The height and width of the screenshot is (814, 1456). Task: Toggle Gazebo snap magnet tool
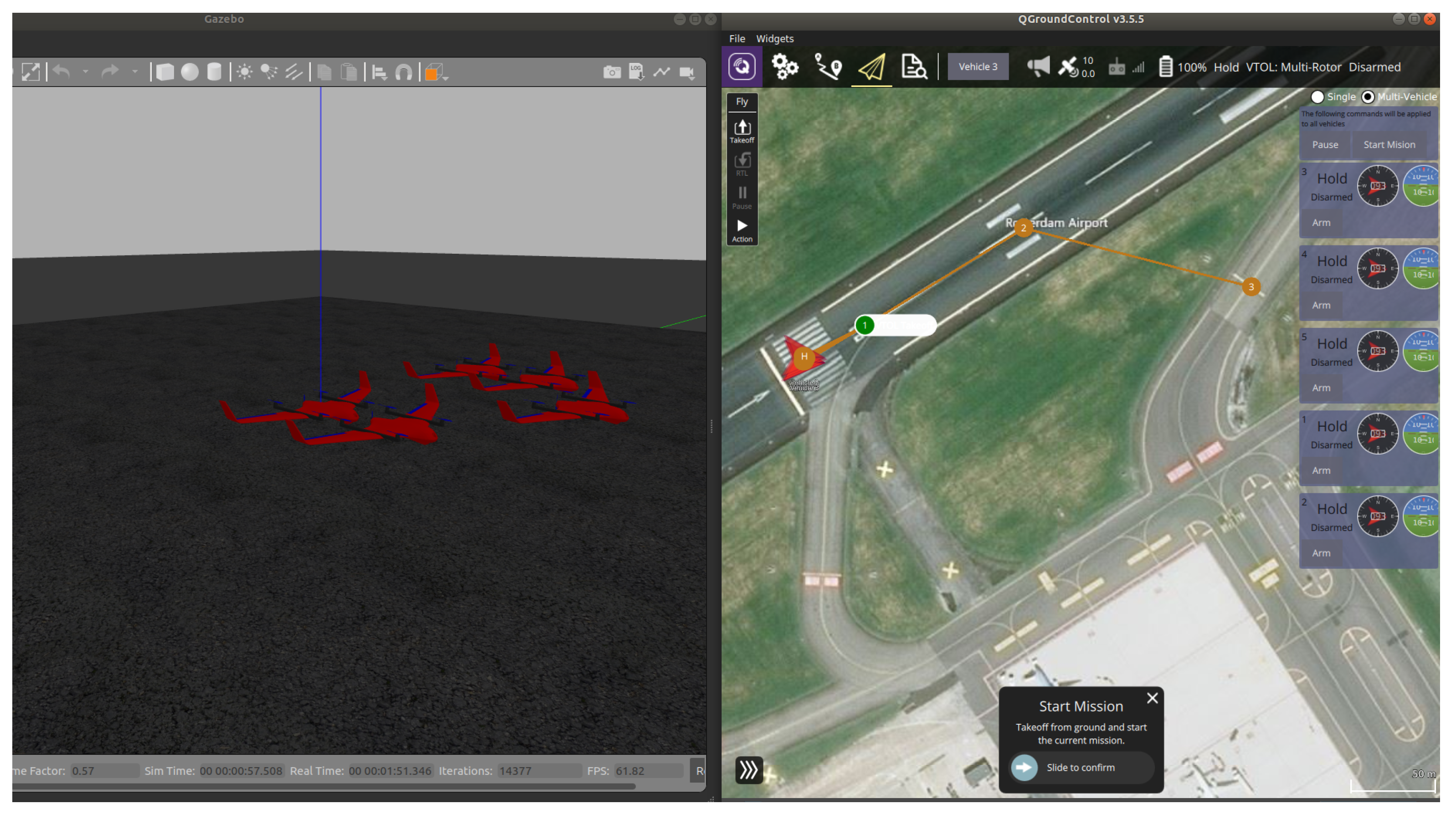pos(404,72)
